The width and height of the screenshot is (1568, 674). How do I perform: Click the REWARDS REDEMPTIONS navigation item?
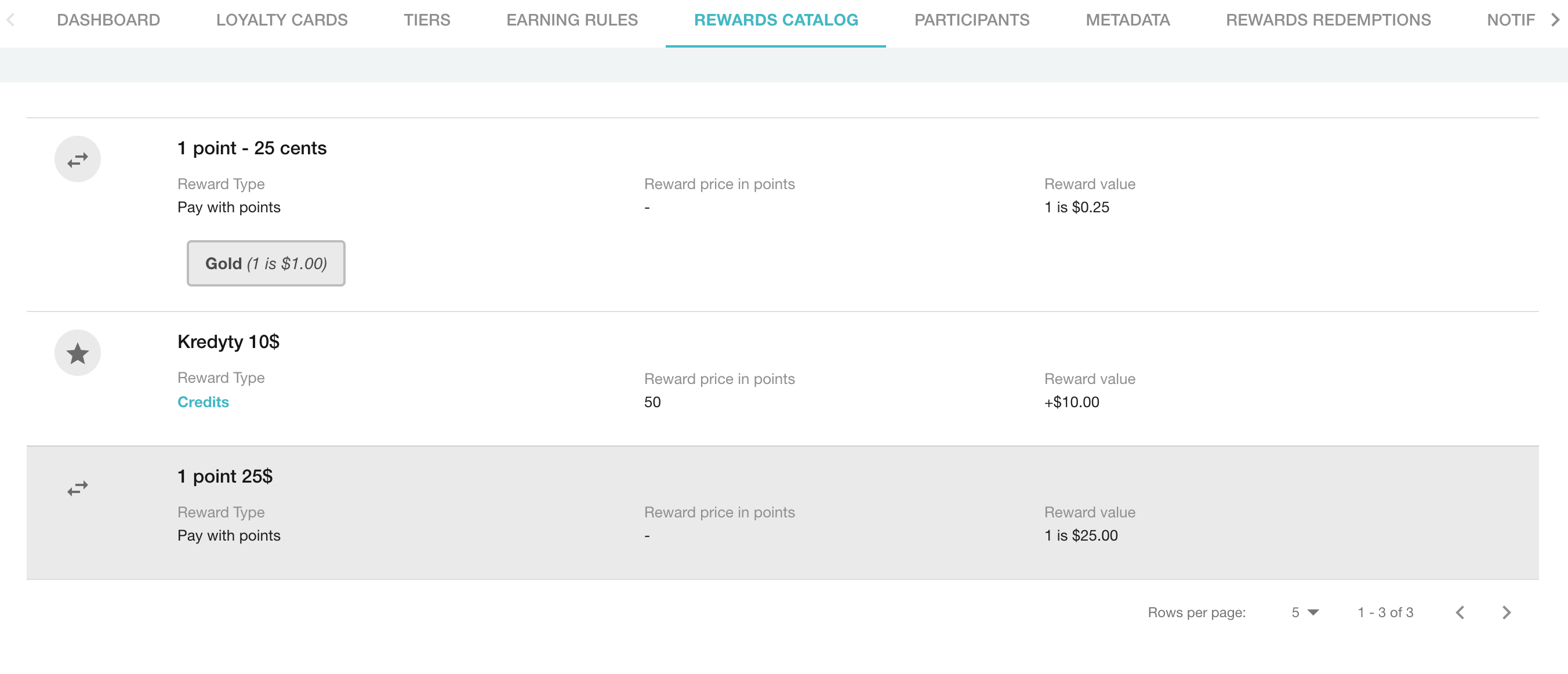[1329, 19]
